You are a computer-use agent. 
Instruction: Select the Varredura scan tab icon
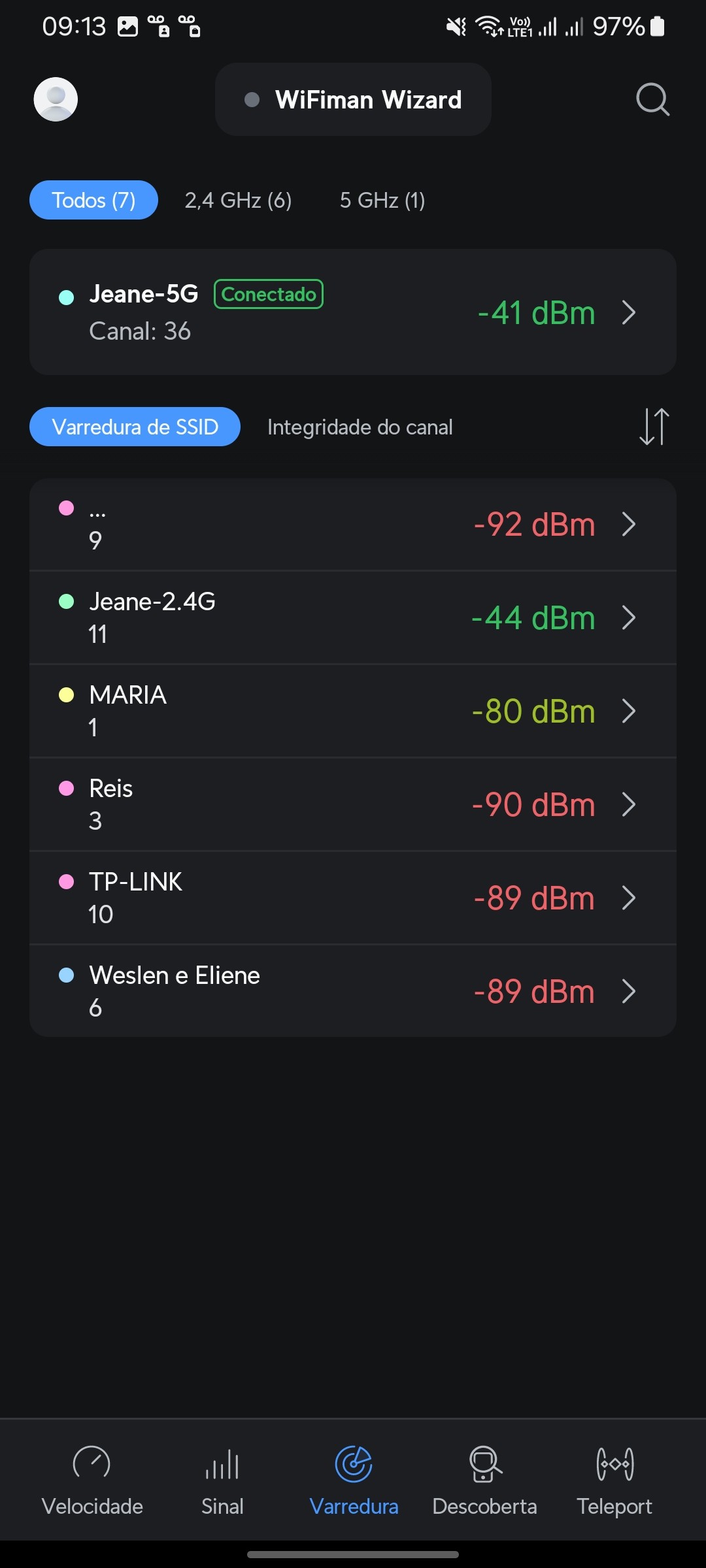pyautogui.click(x=354, y=1464)
